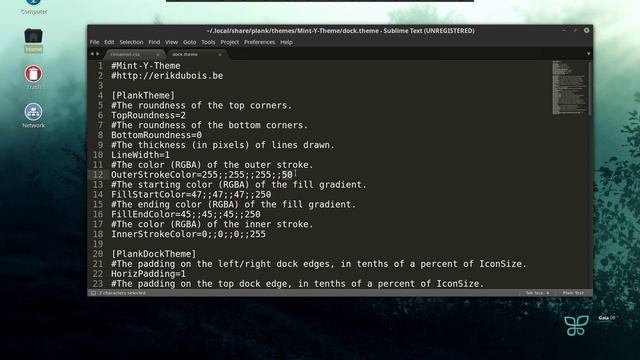This screenshot has width=640, height=360.
Task: Open Tab Size selector in status bar
Action: coord(537,293)
